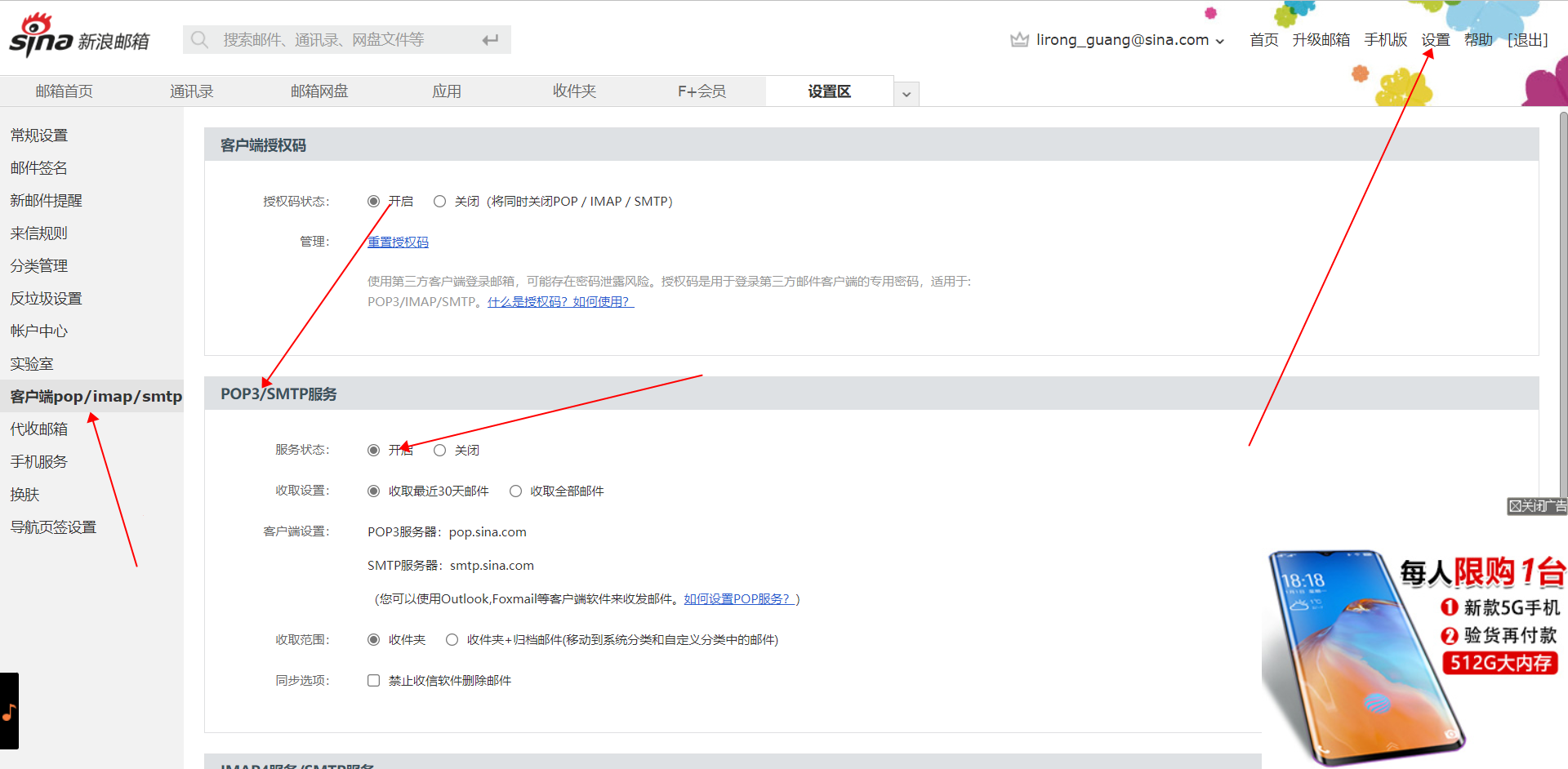Open 代收邮箱 in sidebar
This screenshot has height=769, width=1568.
39,429
